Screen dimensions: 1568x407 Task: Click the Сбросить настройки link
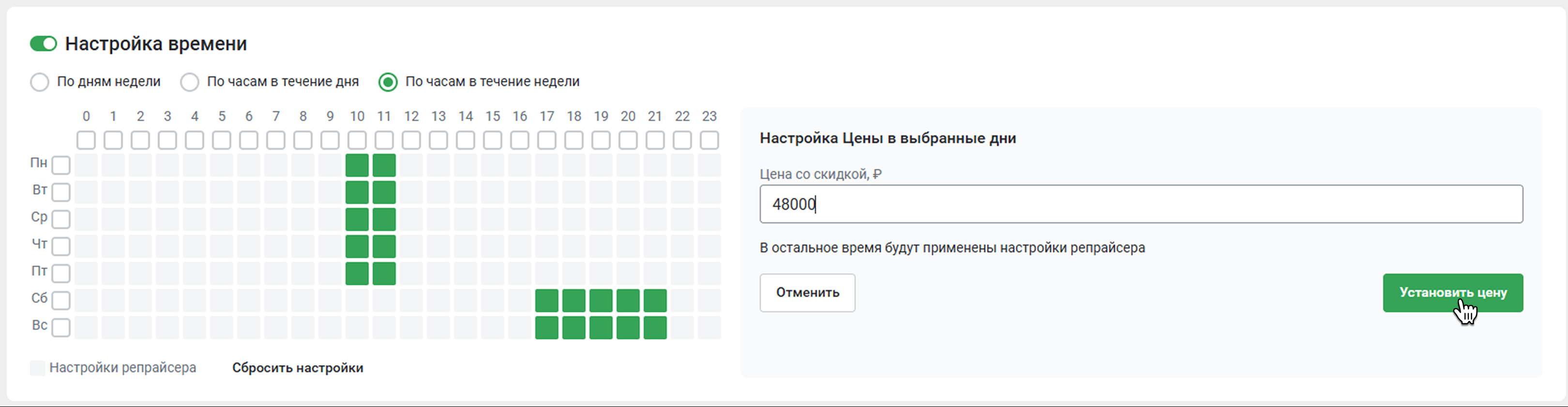[x=298, y=368]
